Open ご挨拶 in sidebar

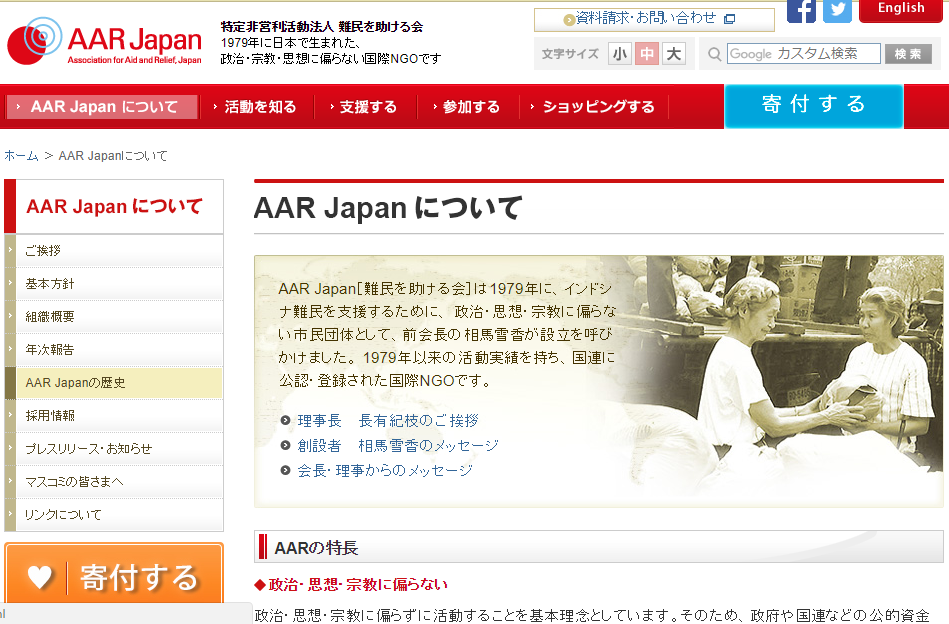click(114, 251)
